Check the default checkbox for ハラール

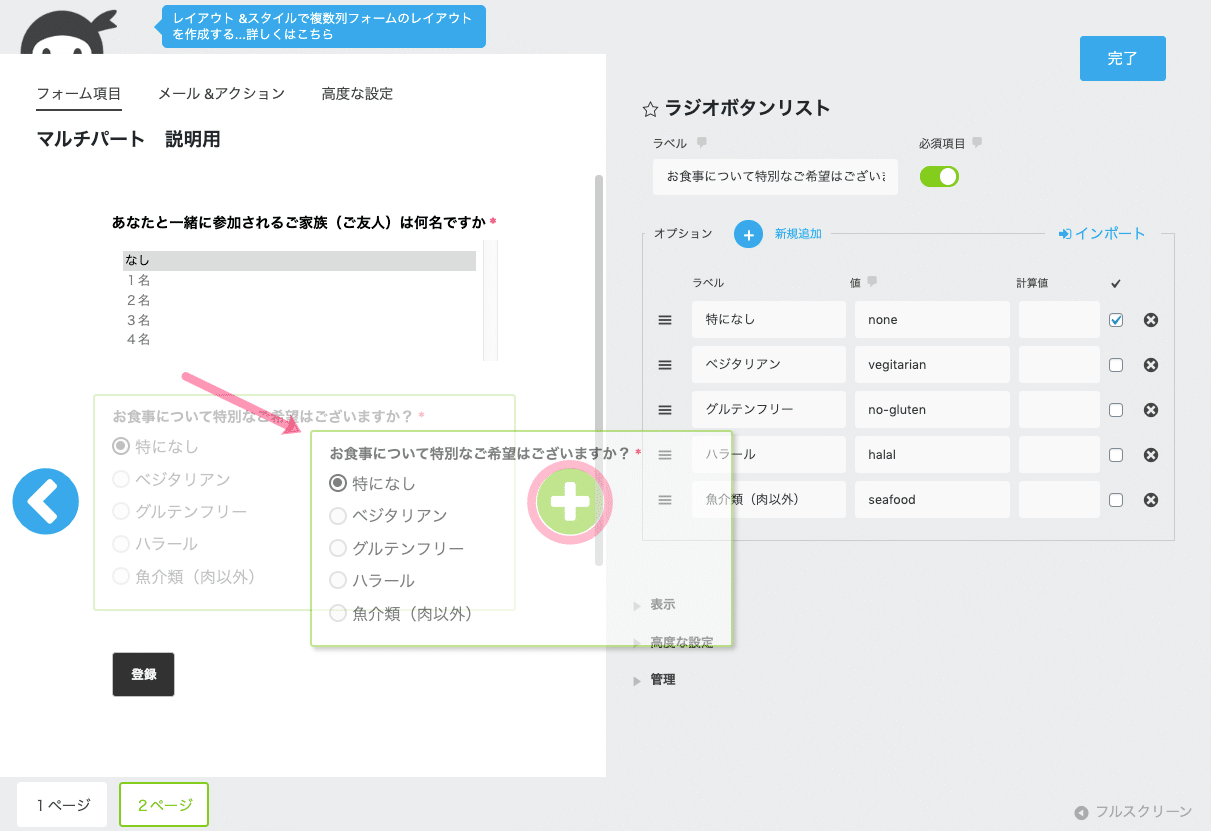click(x=1116, y=455)
